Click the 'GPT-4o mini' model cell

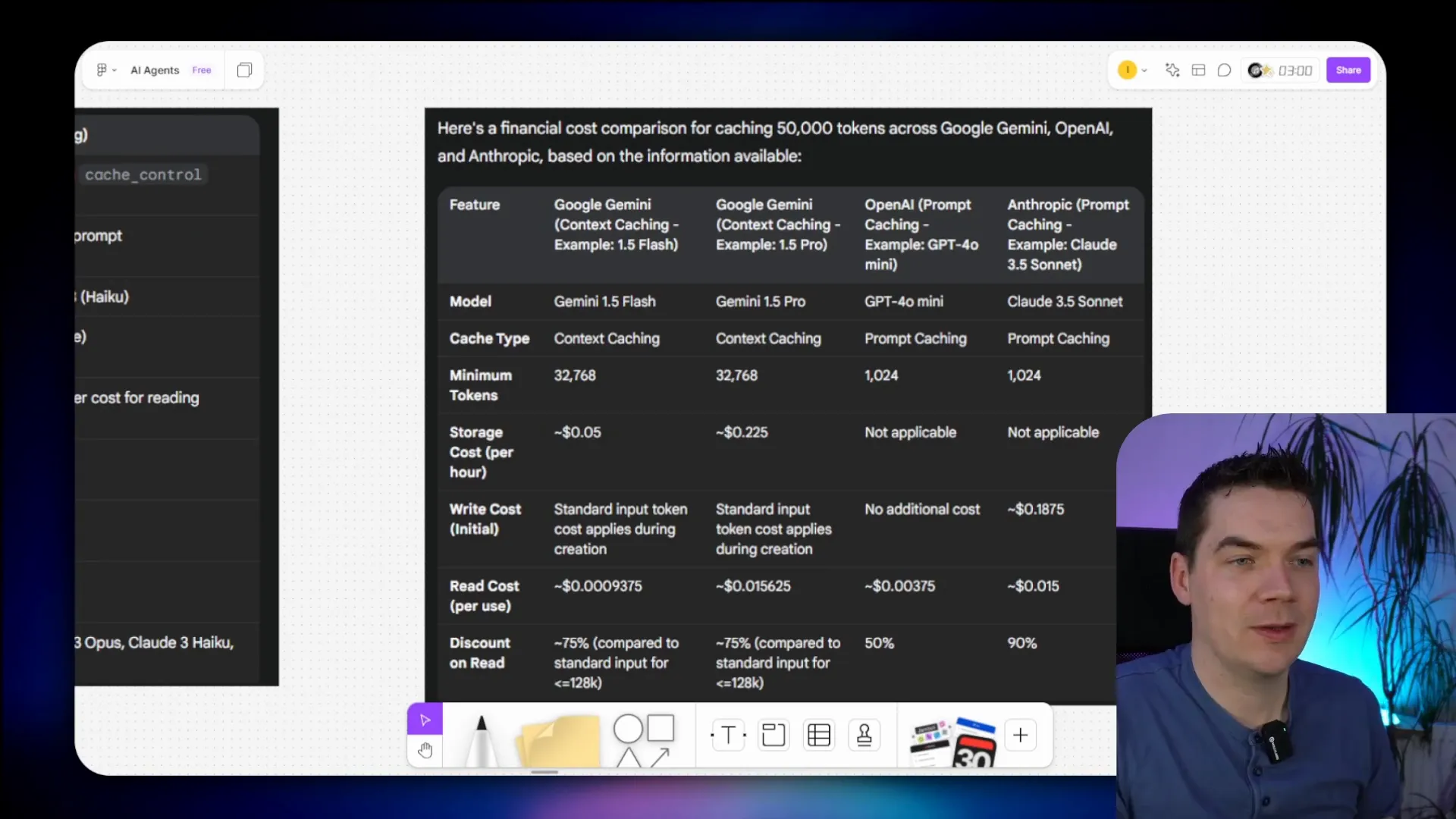[904, 301]
